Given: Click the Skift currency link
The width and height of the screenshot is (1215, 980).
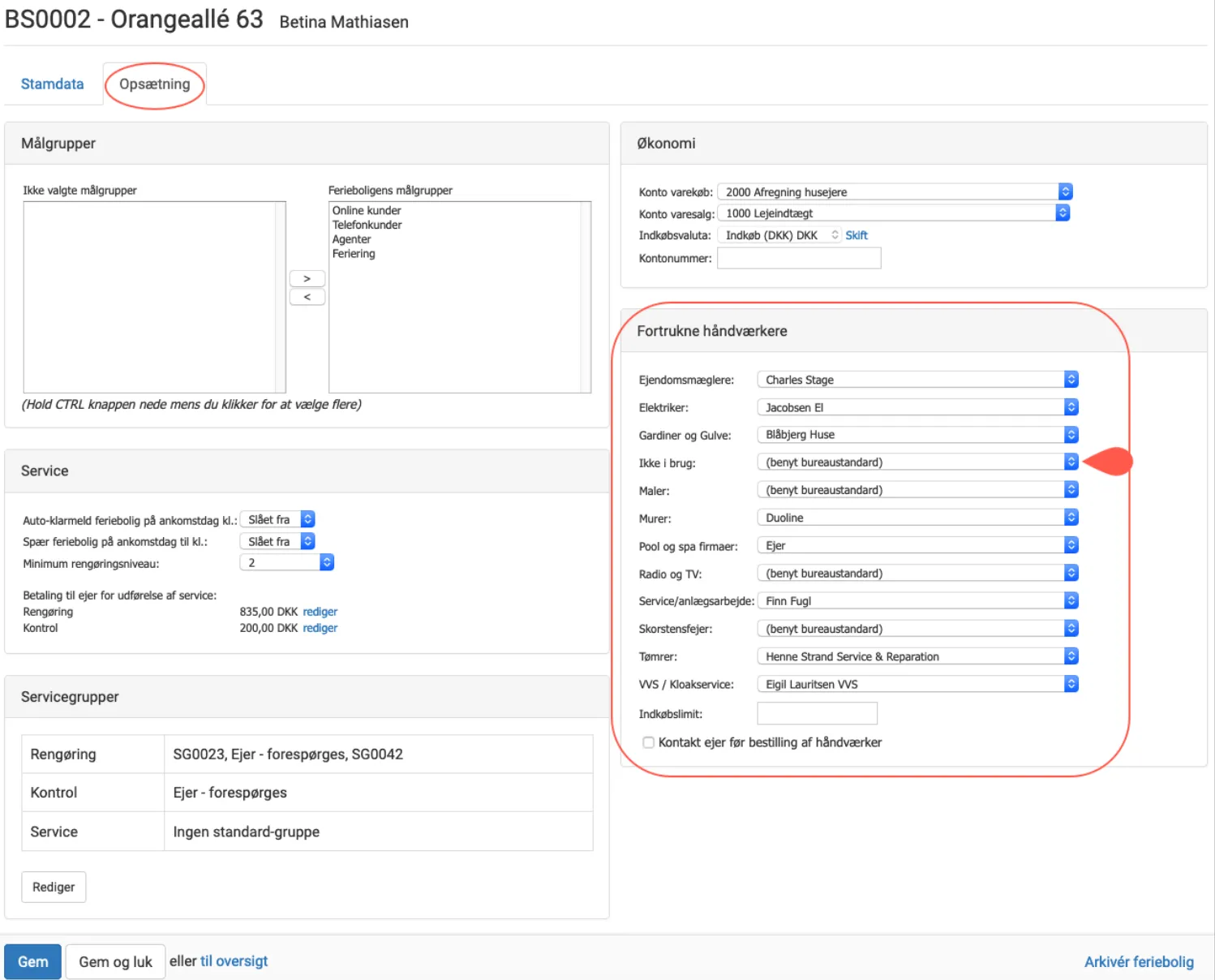Looking at the screenshot, I should [856, 235].
